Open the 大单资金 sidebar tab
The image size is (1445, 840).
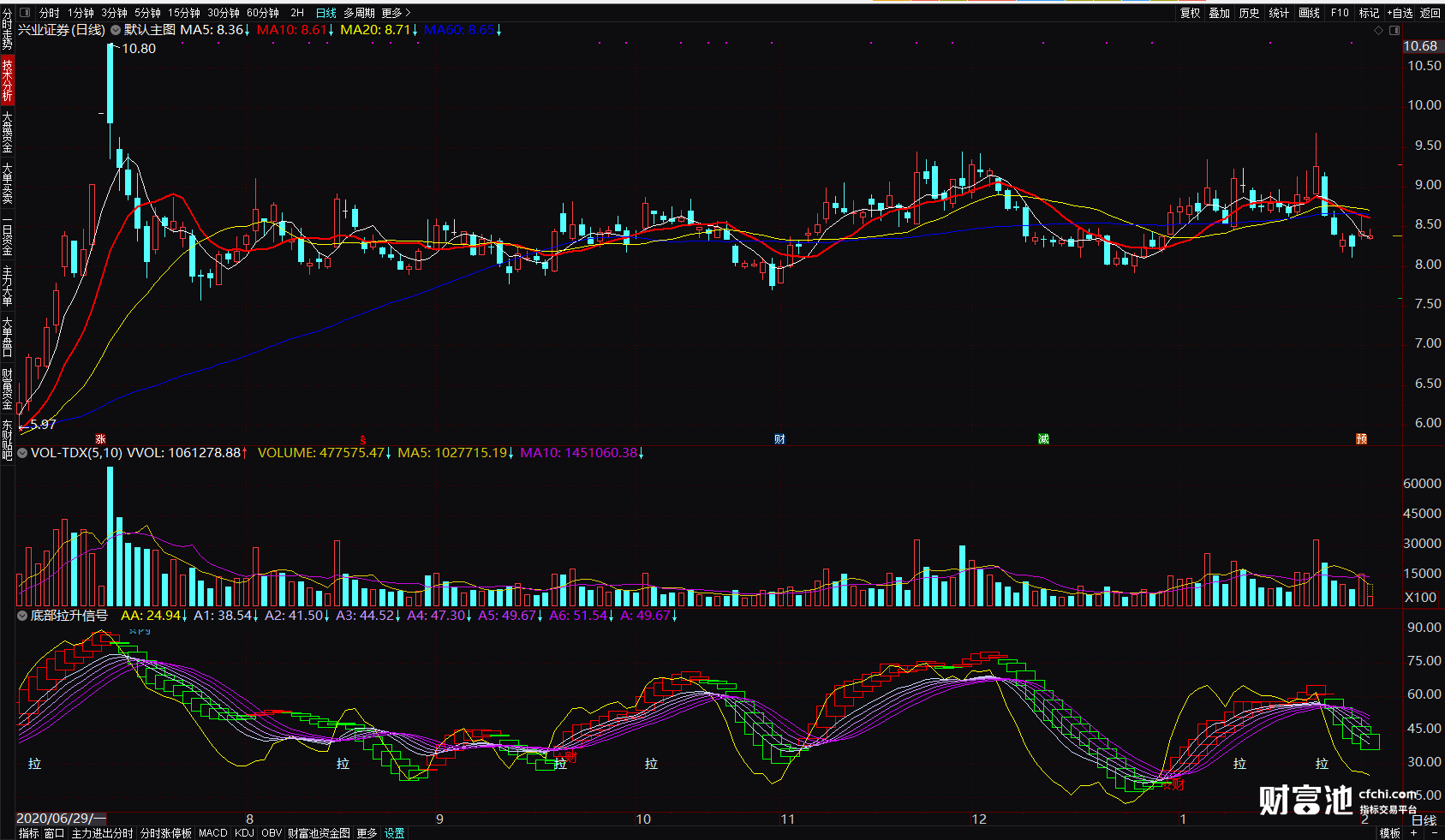[x=7, y=131]
